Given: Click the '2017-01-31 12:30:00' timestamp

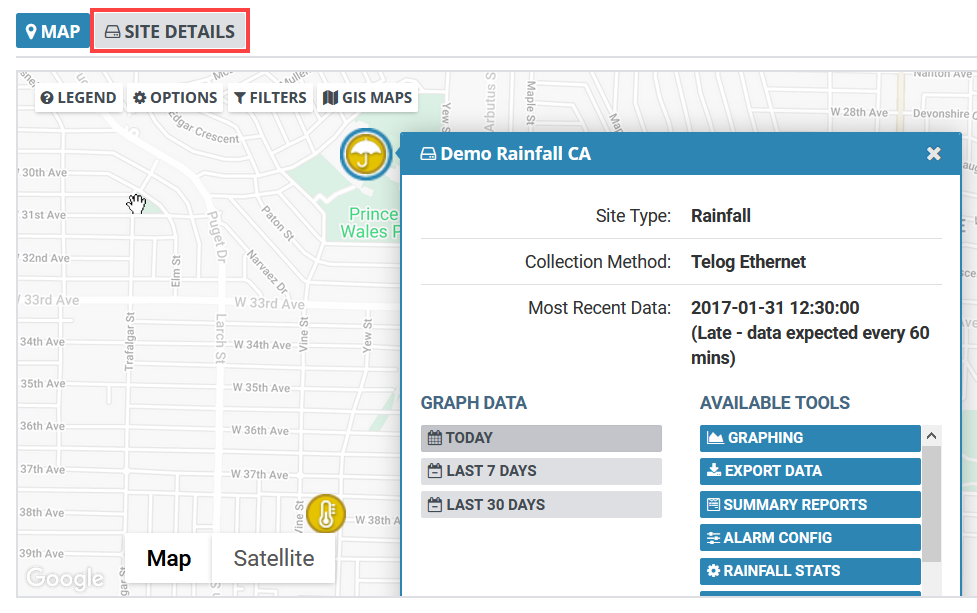Looking at the screenshot, I should point(775,308).
